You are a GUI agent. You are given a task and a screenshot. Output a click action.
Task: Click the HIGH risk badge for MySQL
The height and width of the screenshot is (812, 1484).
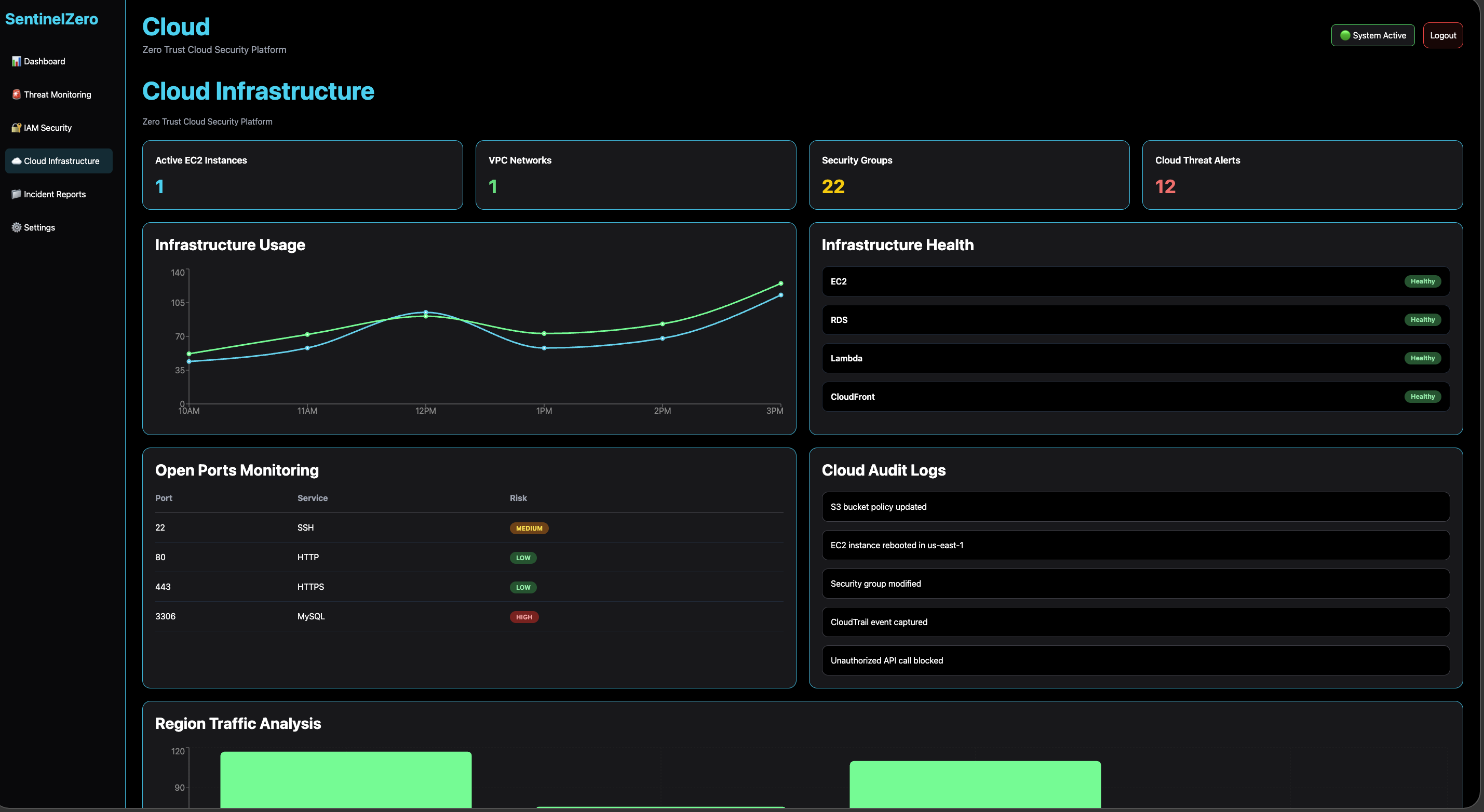524,617
